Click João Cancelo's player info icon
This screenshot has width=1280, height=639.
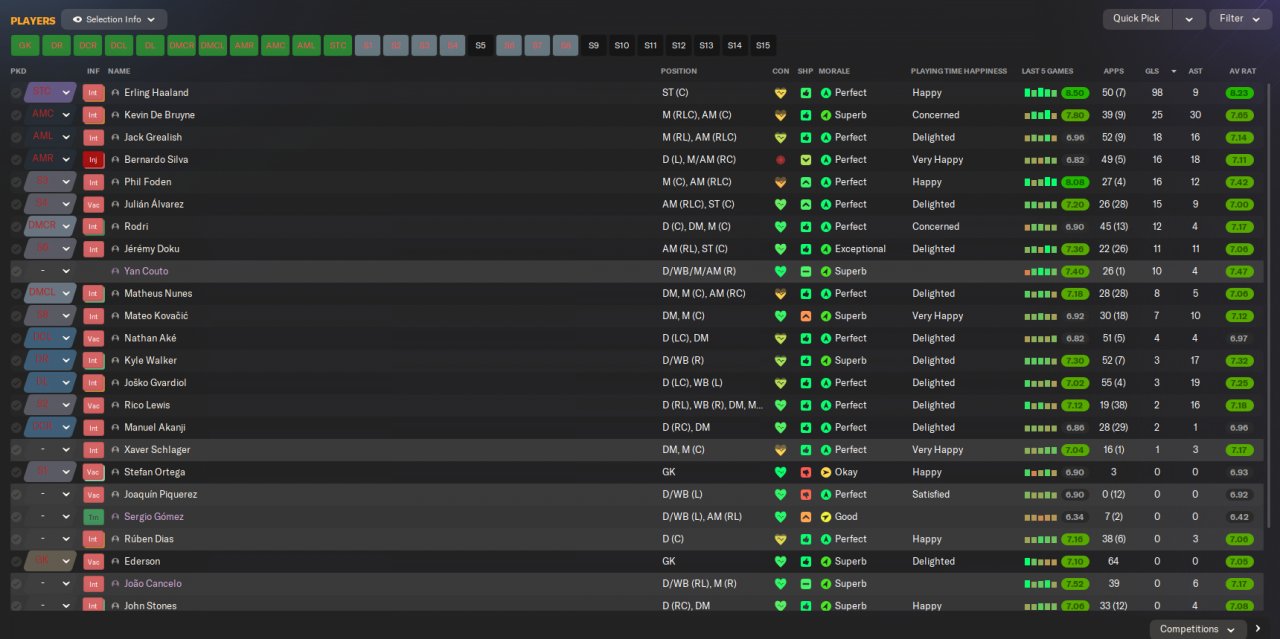[115, 584]
